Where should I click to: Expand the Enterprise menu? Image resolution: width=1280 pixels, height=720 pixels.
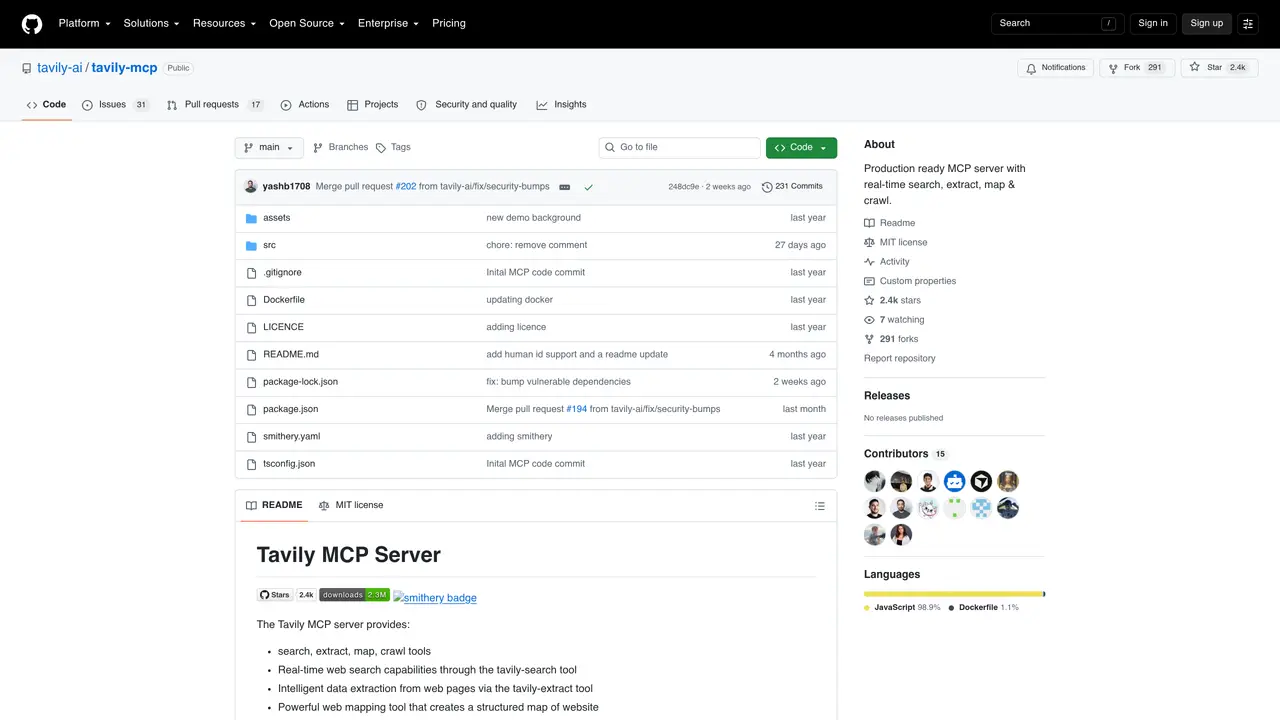[x=389, y=23]
